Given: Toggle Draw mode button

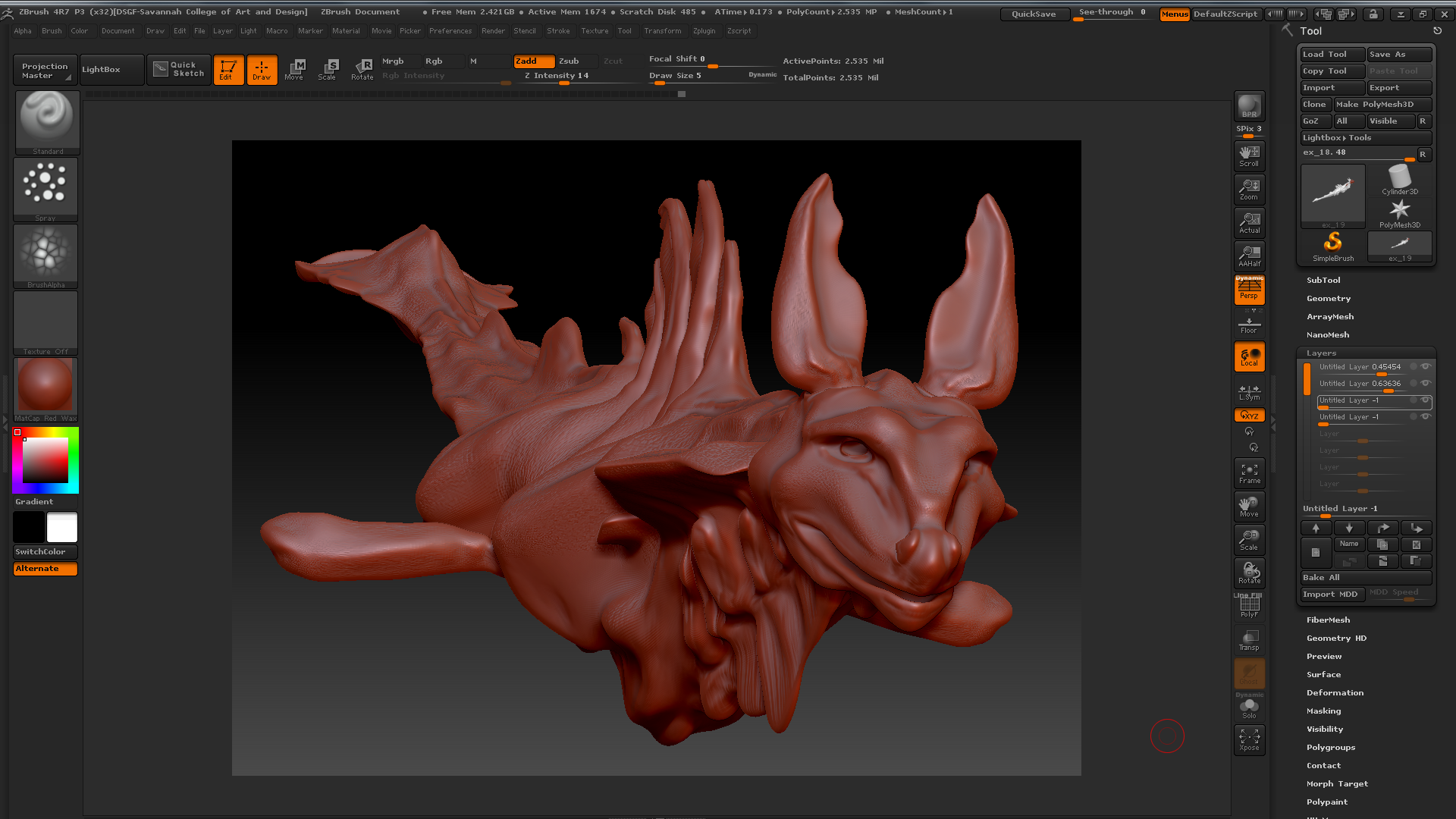Looking at the screenshot, I should point(262,70).
